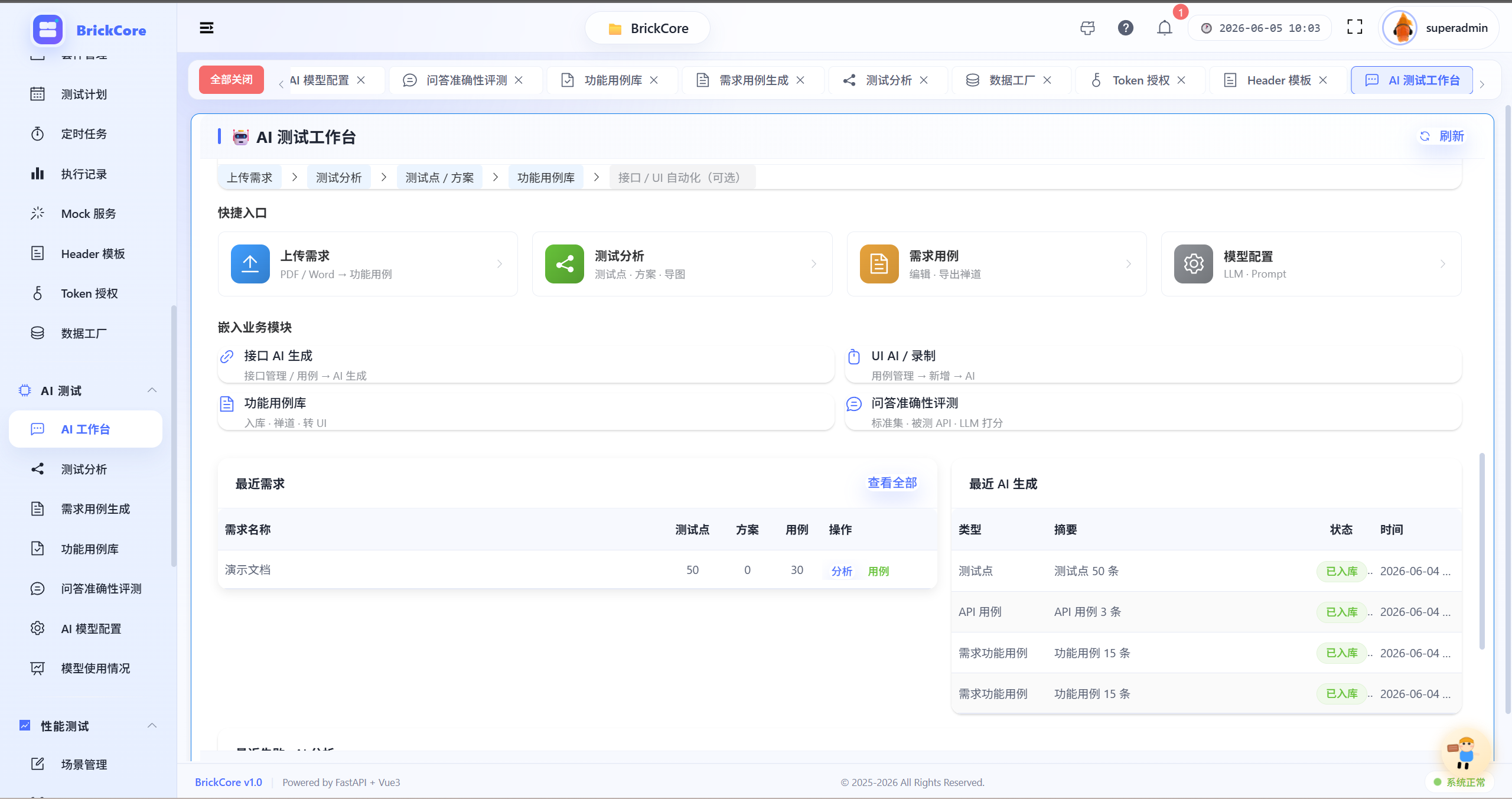Click the sidebar vertical scrollbar
The height and width of the screenshot is (799, 1512).
[x=174, y=436]
